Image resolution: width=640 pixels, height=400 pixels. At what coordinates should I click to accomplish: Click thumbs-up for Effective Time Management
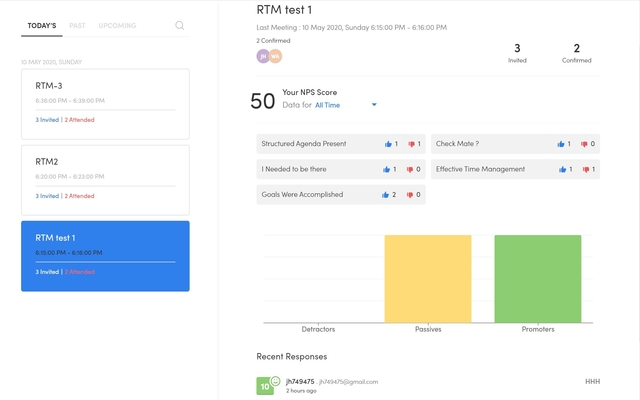tap(562, 169)
